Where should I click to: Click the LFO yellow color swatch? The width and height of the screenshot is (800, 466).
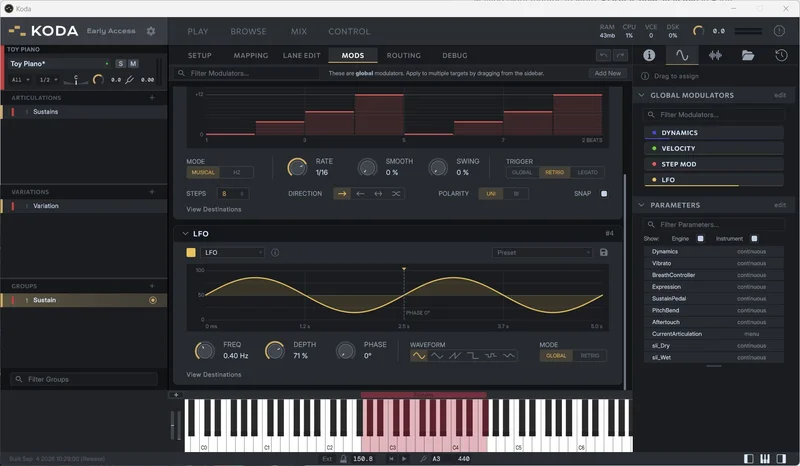coord(191,253)
